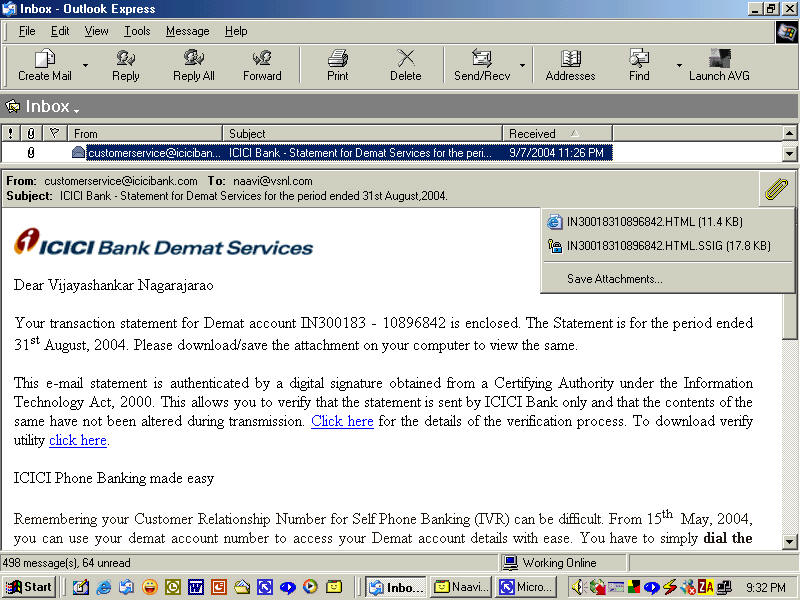The image size is (800, 600).
Task: Click the system clock showing 9:32 PM
Action: point(766,588)
